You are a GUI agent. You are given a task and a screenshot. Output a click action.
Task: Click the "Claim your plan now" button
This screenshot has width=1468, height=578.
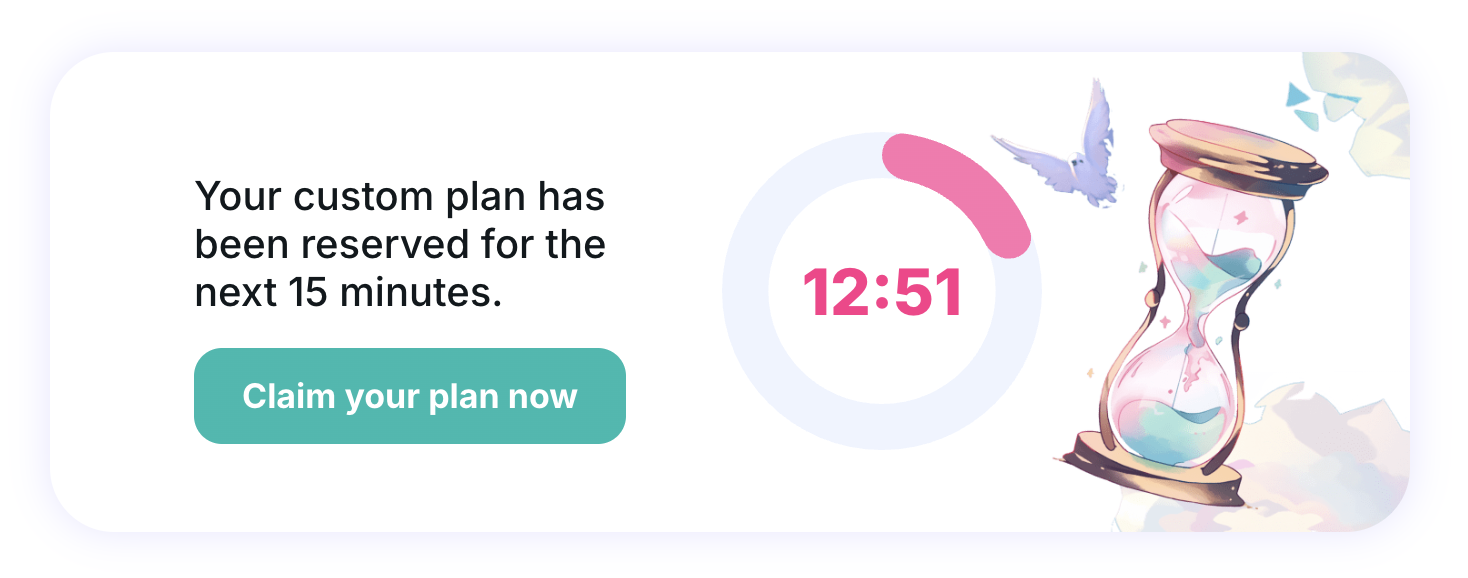(409, 396)
